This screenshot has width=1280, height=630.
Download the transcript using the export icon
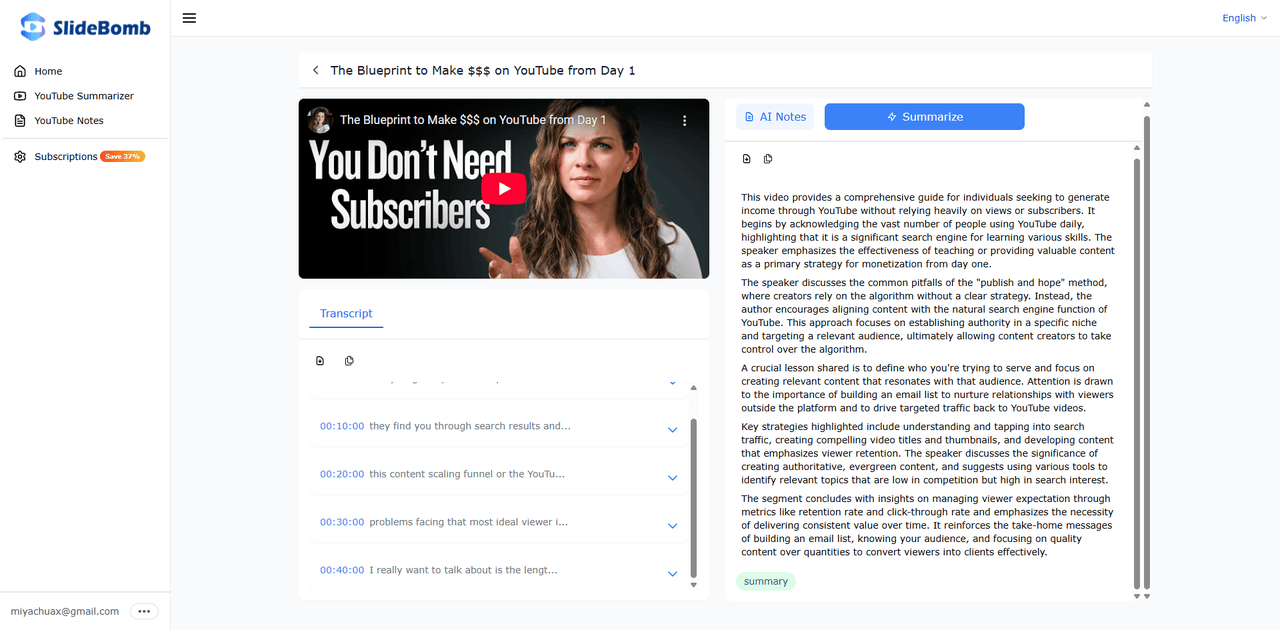[x=320, y=360]
